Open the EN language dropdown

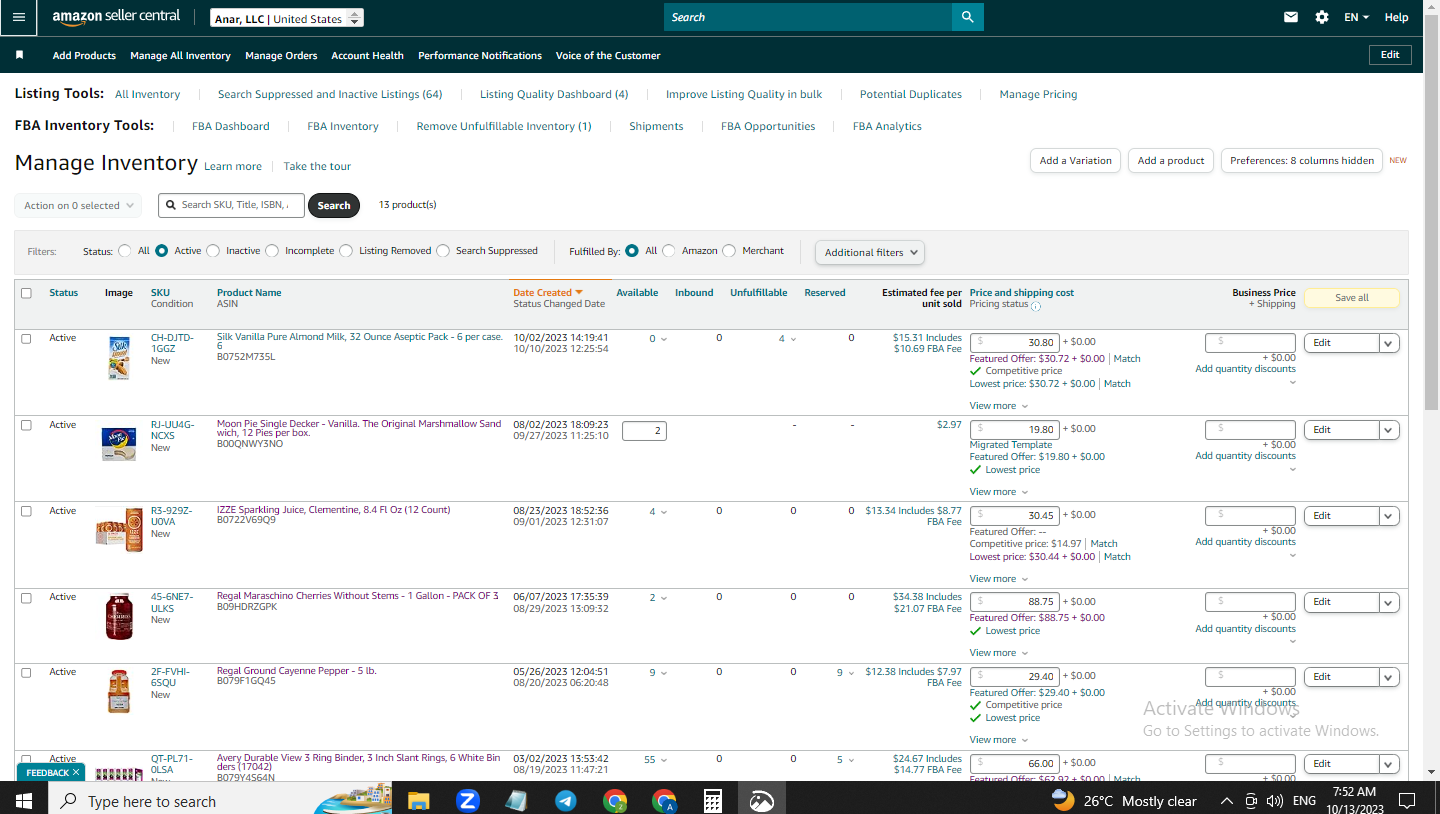click(x=1356, y=17)
